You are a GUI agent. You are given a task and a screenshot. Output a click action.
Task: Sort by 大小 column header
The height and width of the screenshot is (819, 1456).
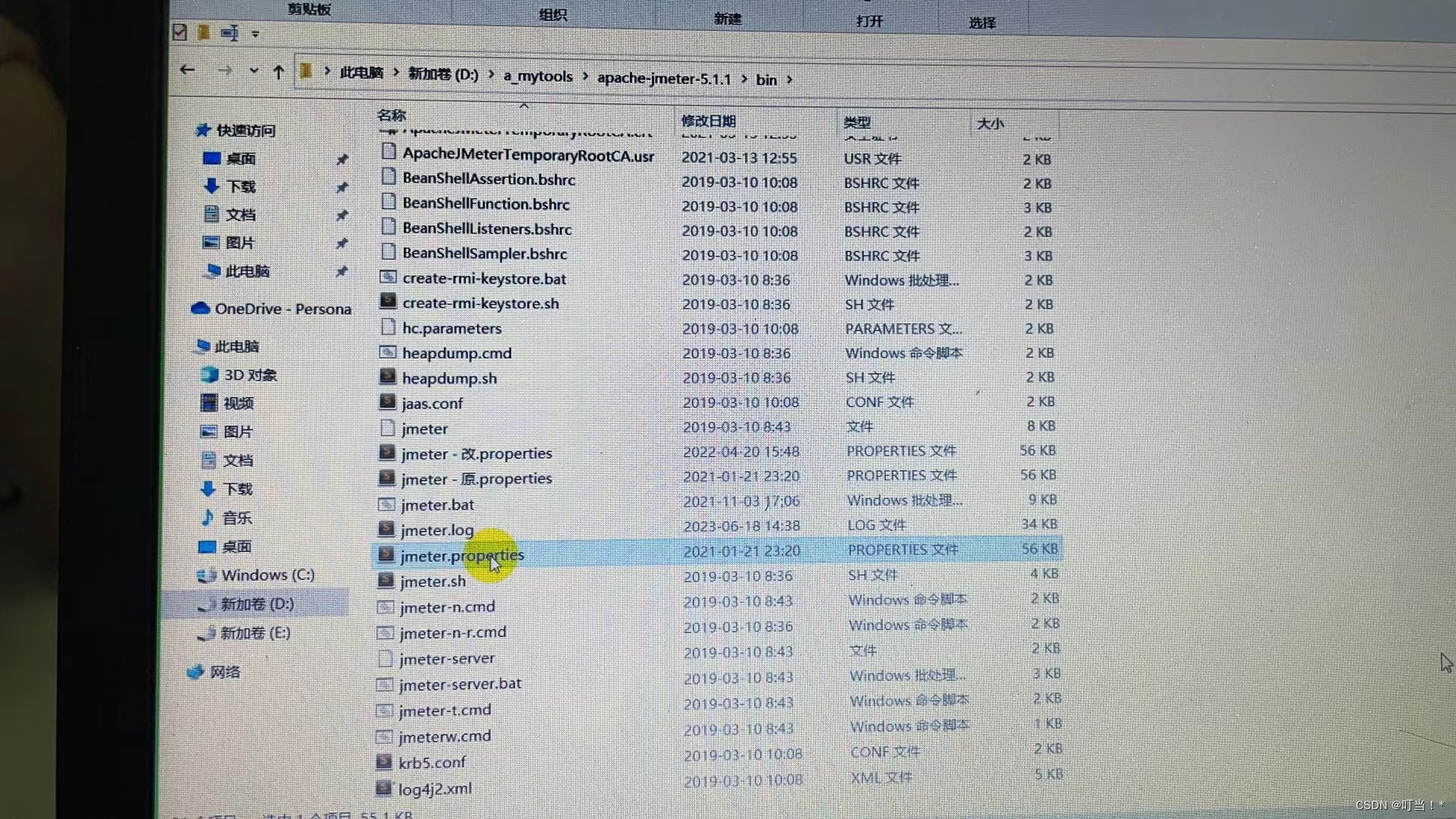pyautogui.click(x=990, y=123)
